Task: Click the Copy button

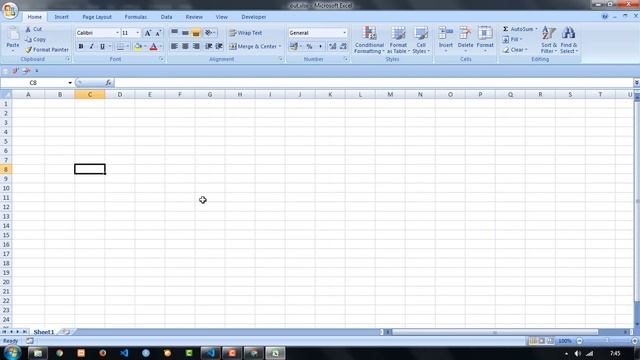Action: tap(35, 40)
